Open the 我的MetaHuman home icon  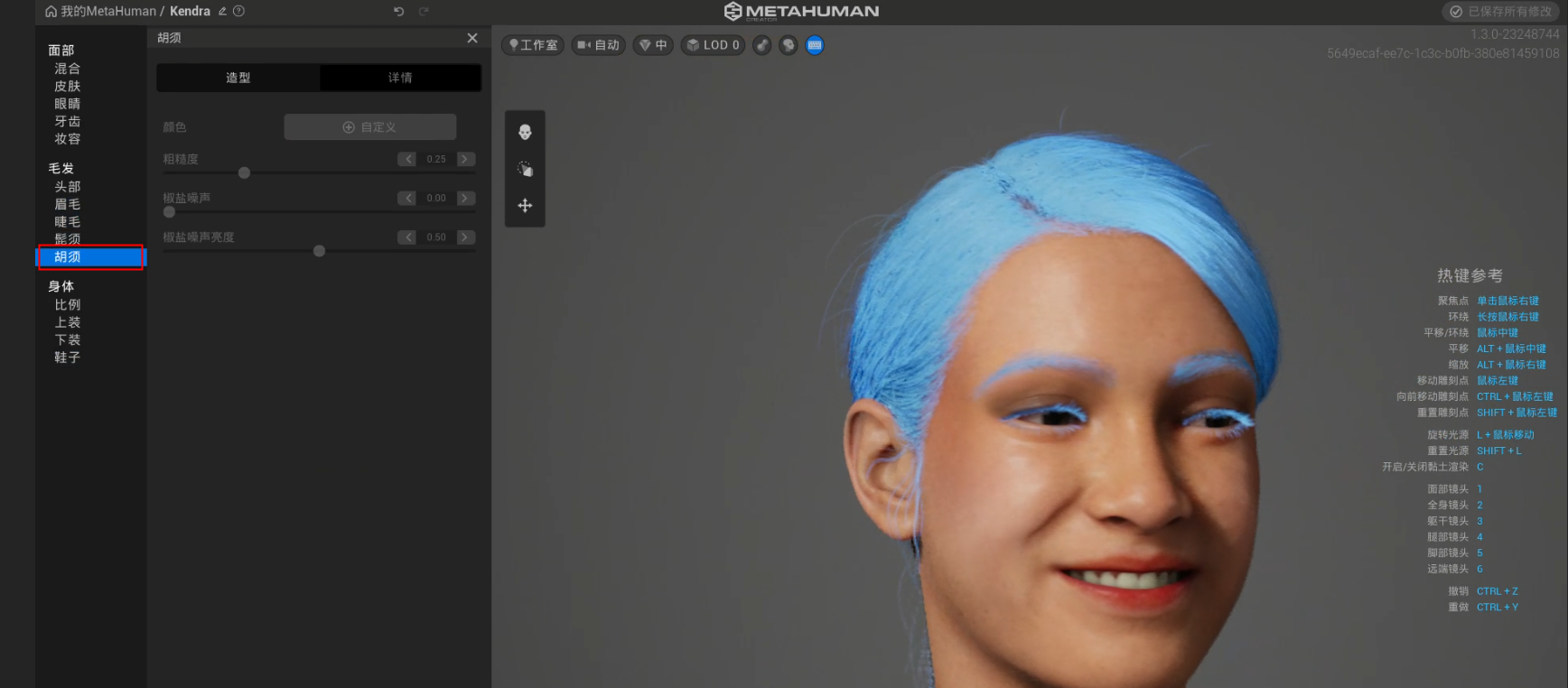51,12
